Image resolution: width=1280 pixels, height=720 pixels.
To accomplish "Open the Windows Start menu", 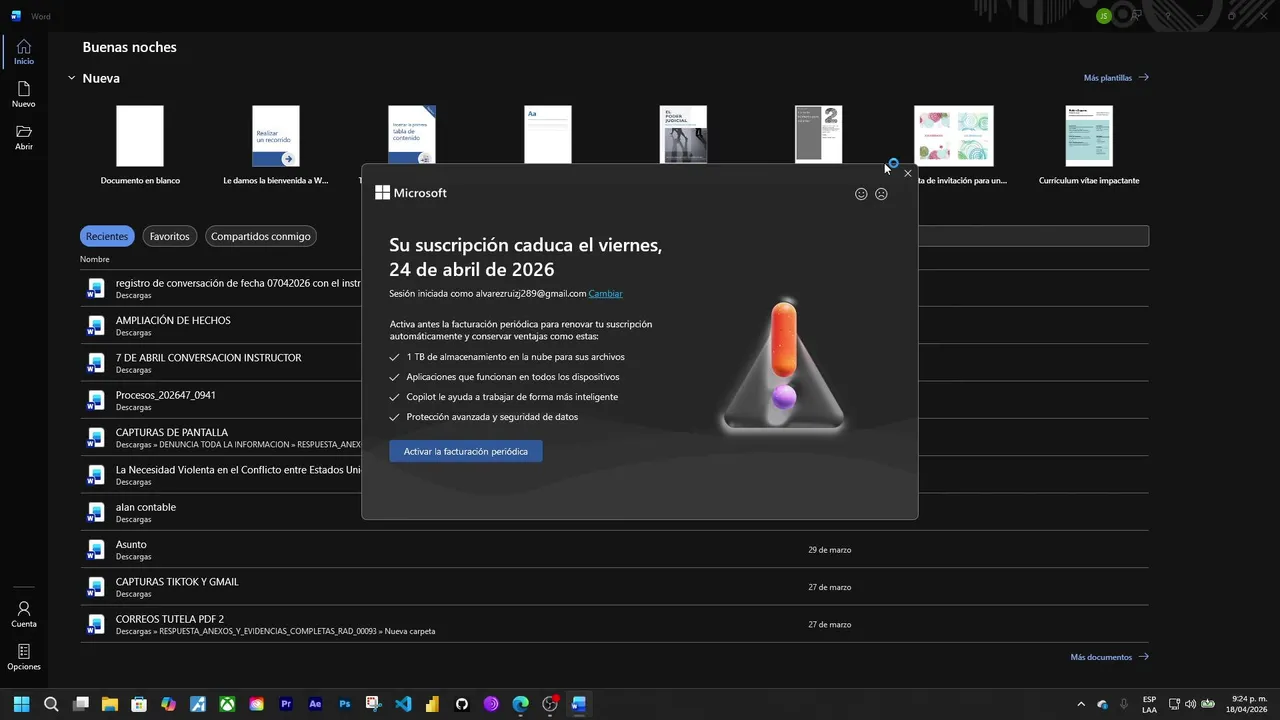I will (x=22, y=704).
